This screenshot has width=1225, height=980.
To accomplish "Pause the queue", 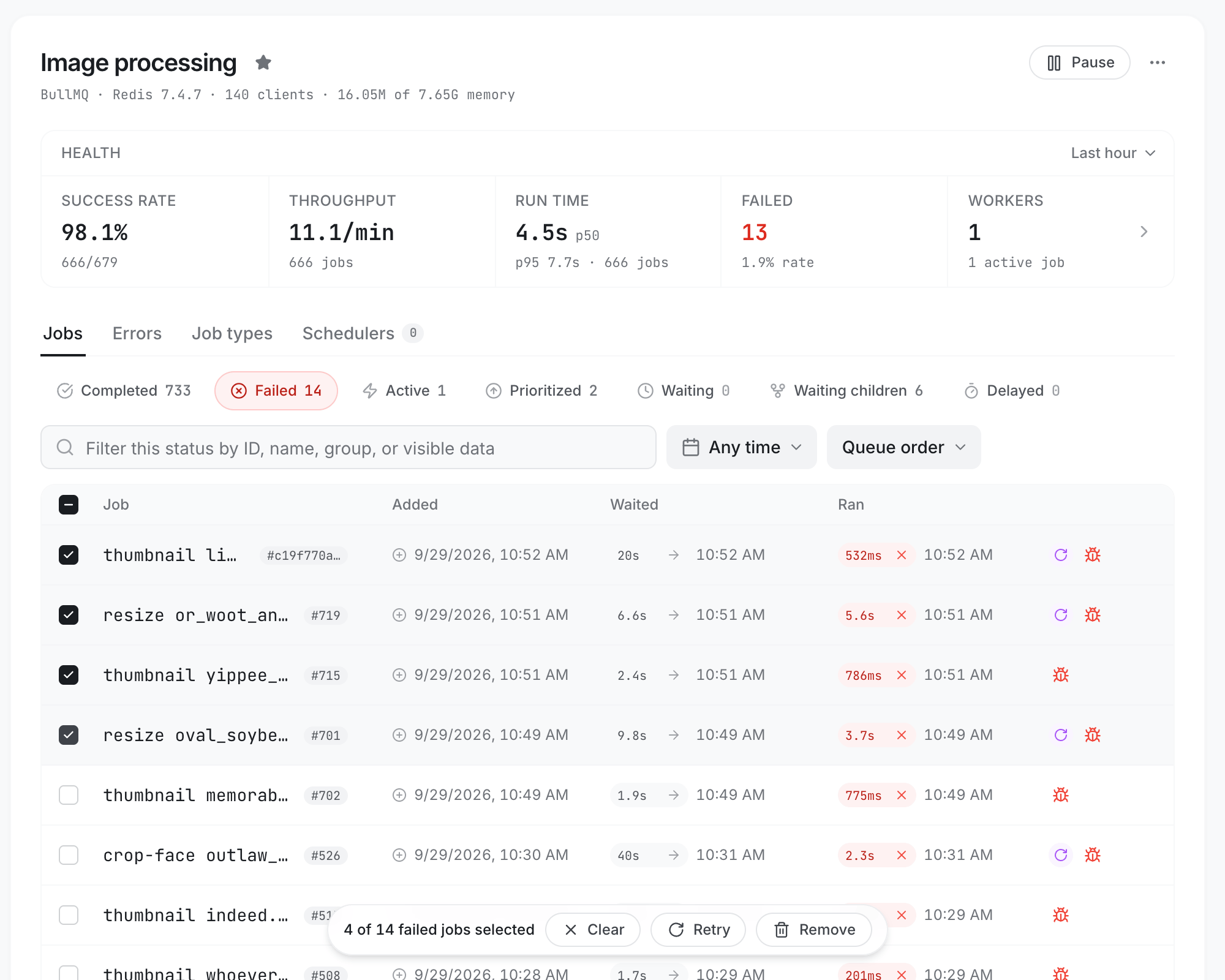I will [x=1079, y=62].
